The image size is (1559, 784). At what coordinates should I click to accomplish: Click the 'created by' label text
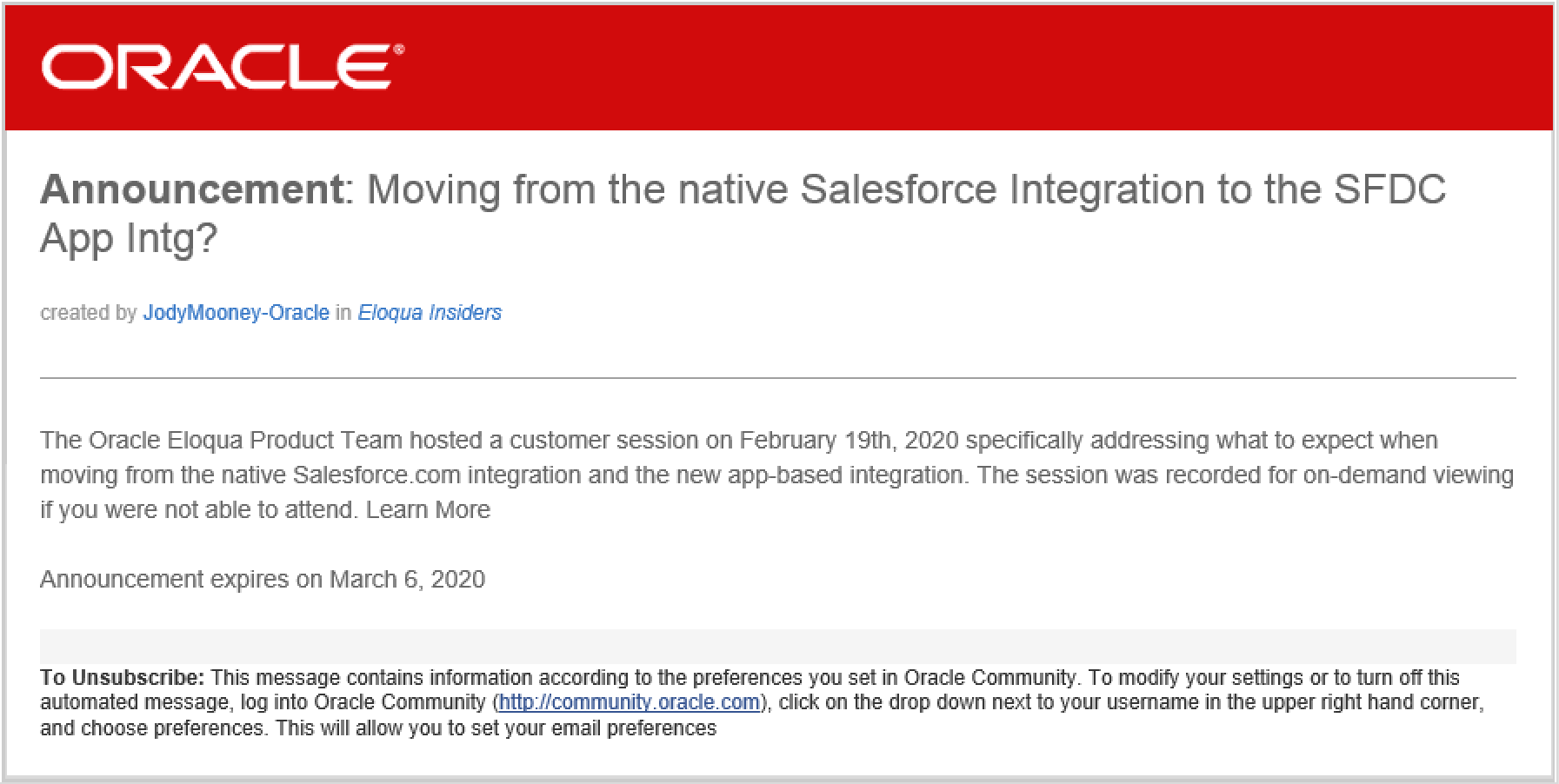click(x=89, y=313)
